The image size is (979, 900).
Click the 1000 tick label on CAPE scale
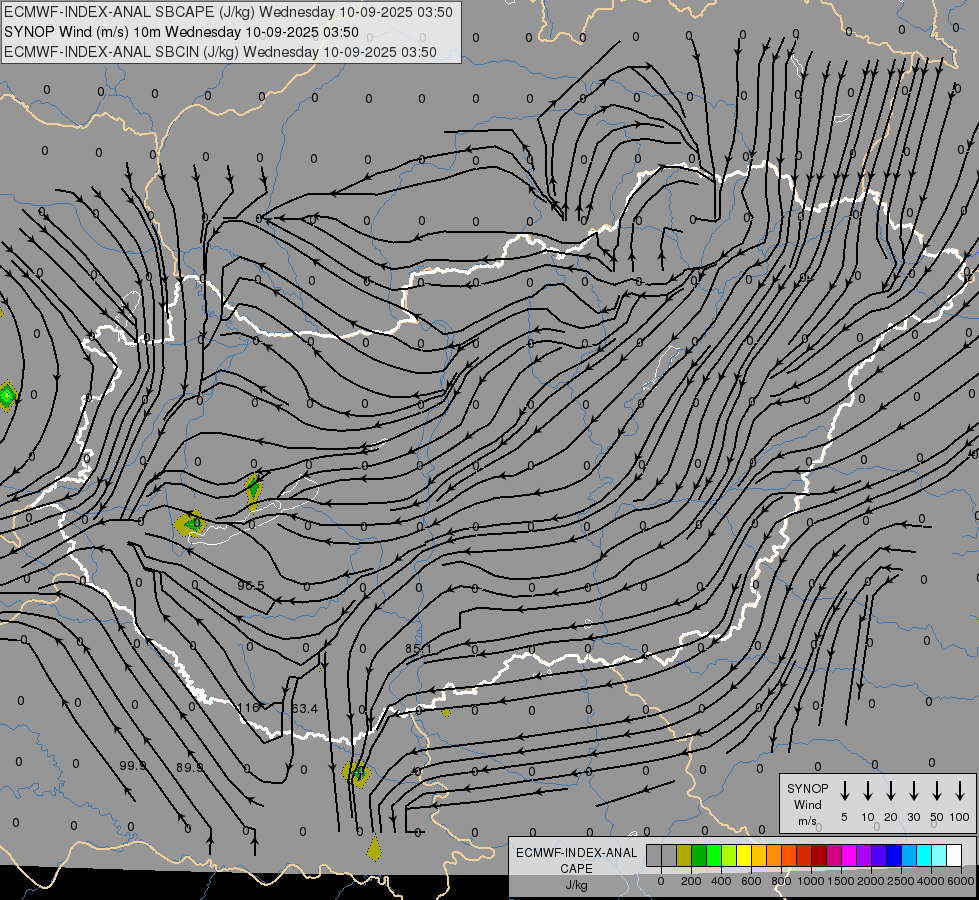(811, 881)
